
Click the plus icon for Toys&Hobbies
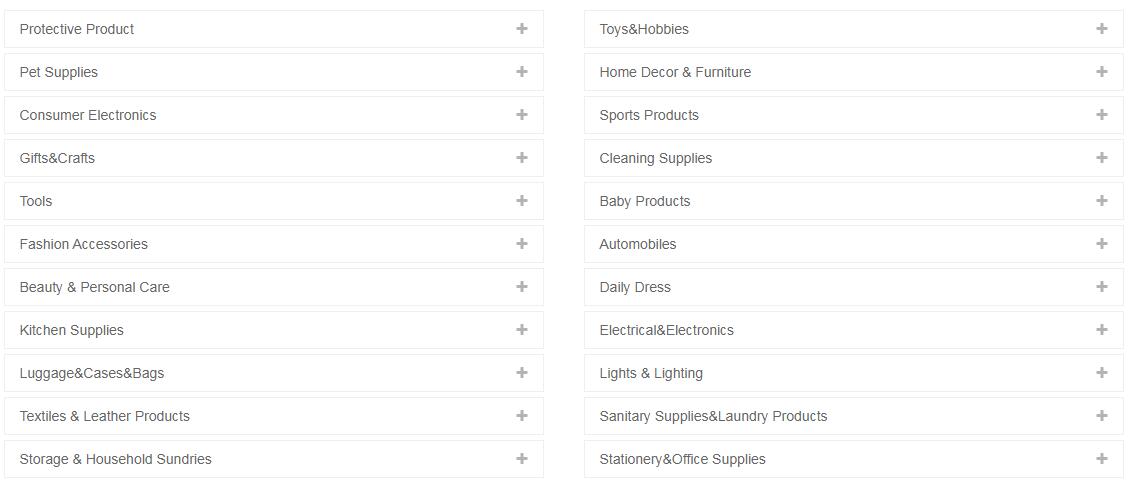tap(1101, 29)
